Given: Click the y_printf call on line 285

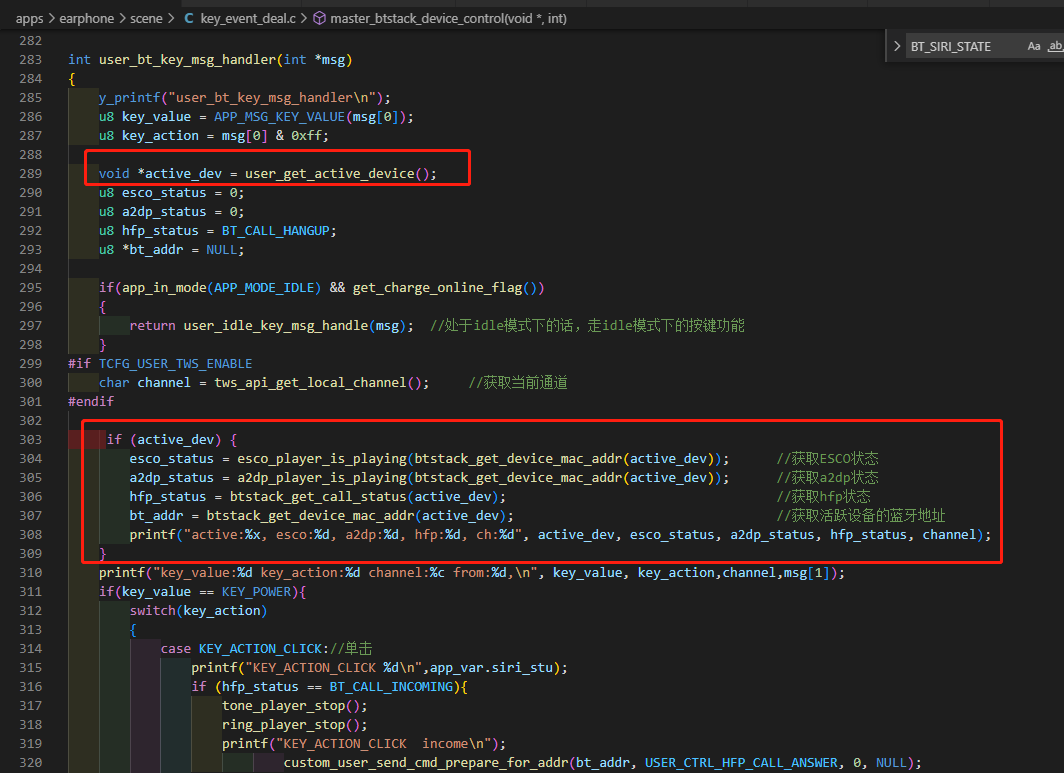Looking at the screenshot, I should pyautogui.click(x=130, y=98).
